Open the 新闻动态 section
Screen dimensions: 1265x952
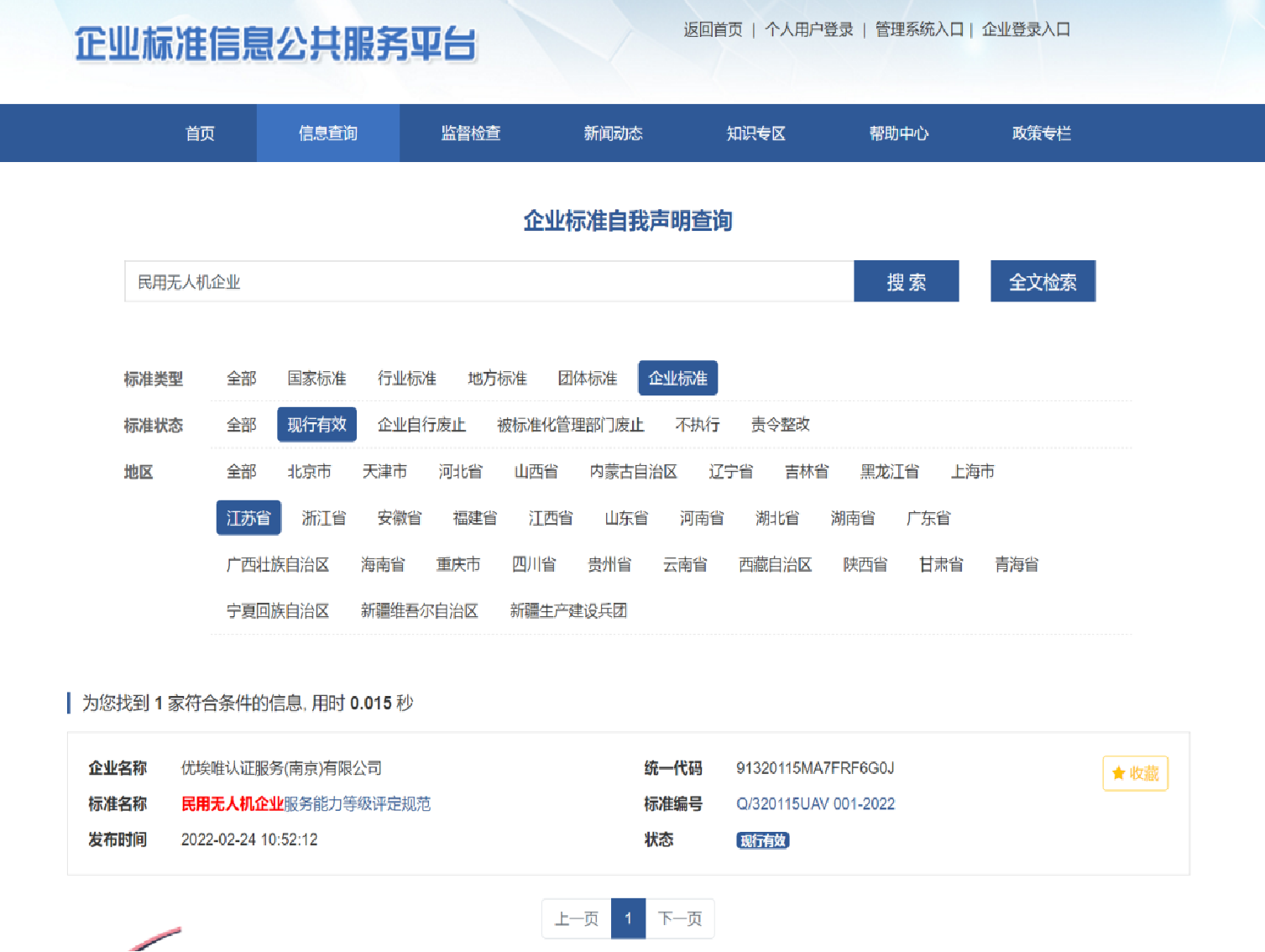coord(613,133)
